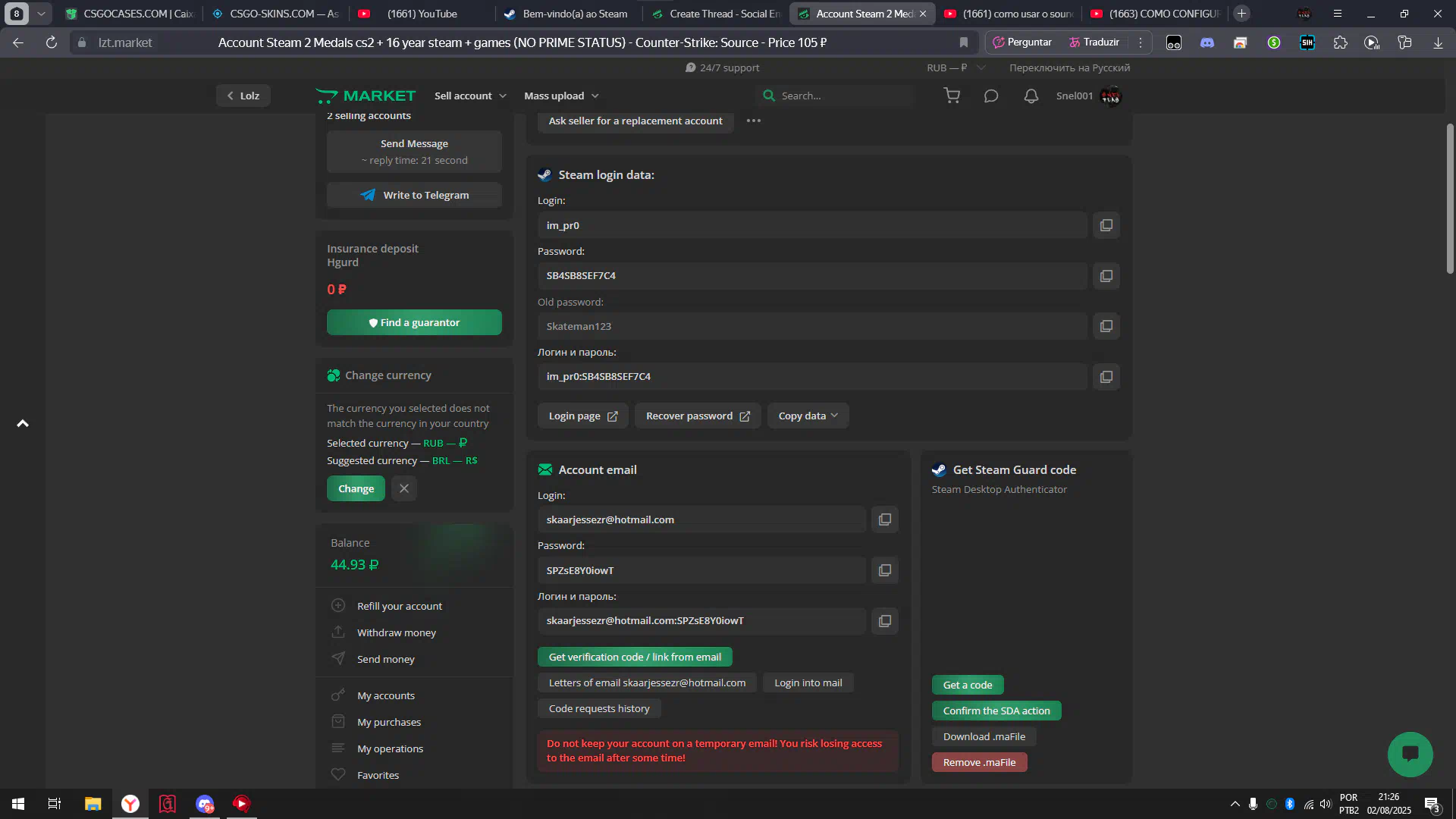The width and height of the screenshot is (1456, 819).
Task: Expand the Copy data dropdown
Action: pyautogui.click(x=808, y=416)
